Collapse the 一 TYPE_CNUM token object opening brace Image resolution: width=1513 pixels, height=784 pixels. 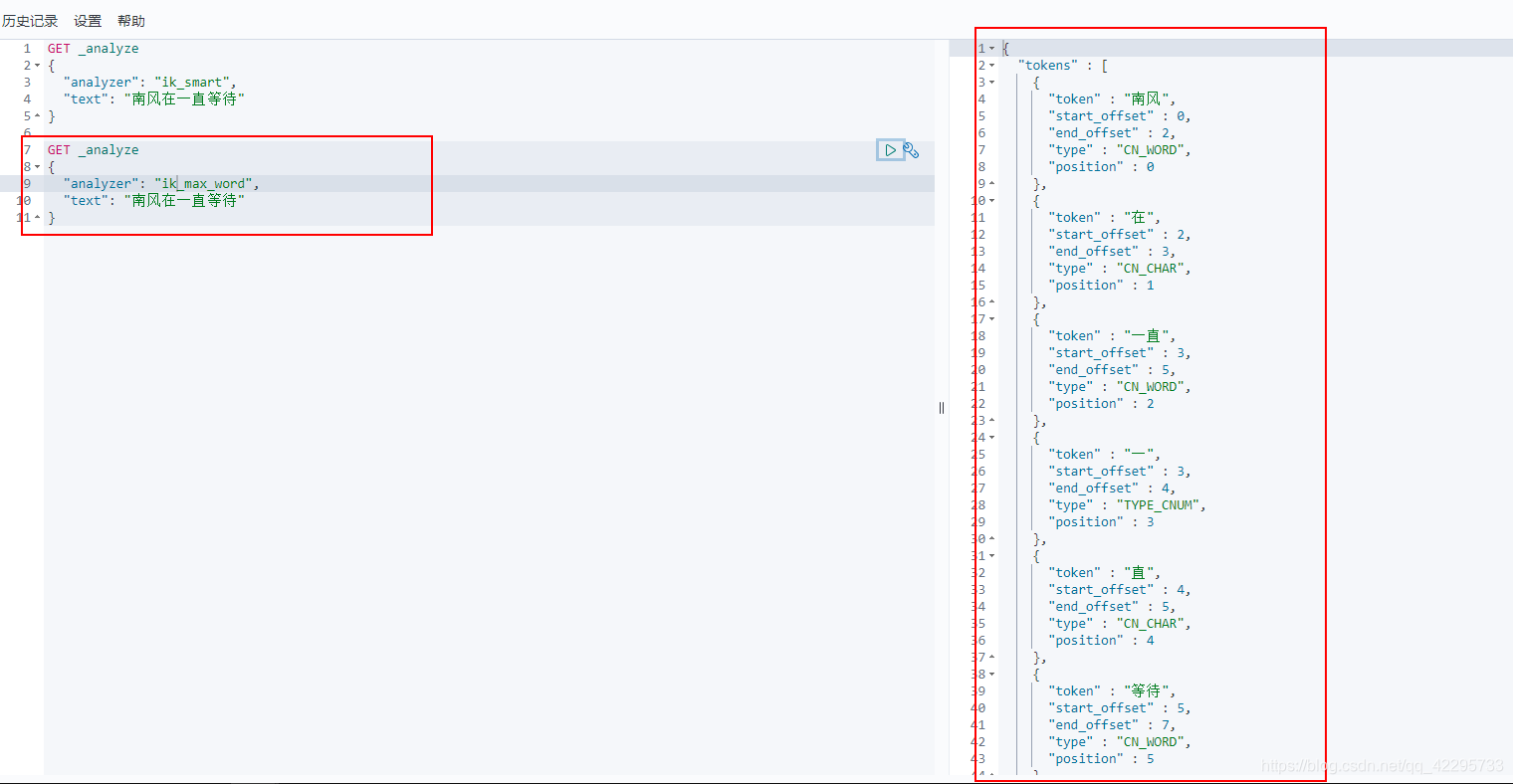[991, 438]
